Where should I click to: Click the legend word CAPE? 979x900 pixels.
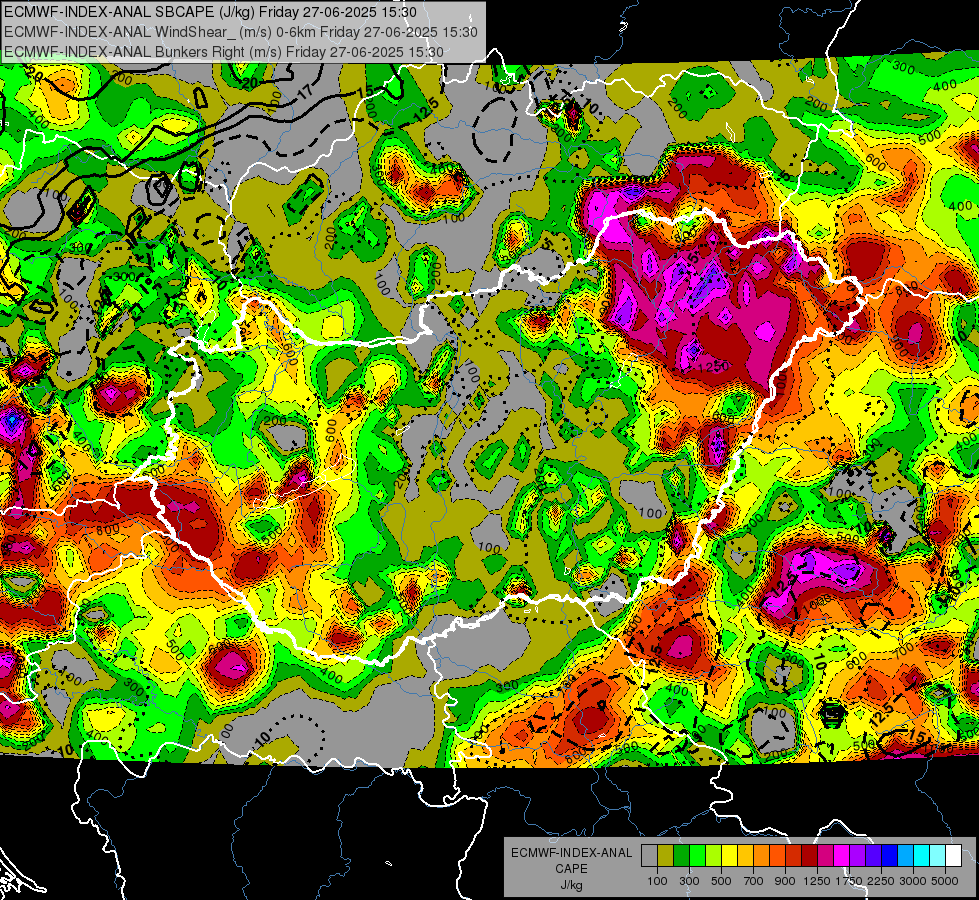tap(571, 869)
